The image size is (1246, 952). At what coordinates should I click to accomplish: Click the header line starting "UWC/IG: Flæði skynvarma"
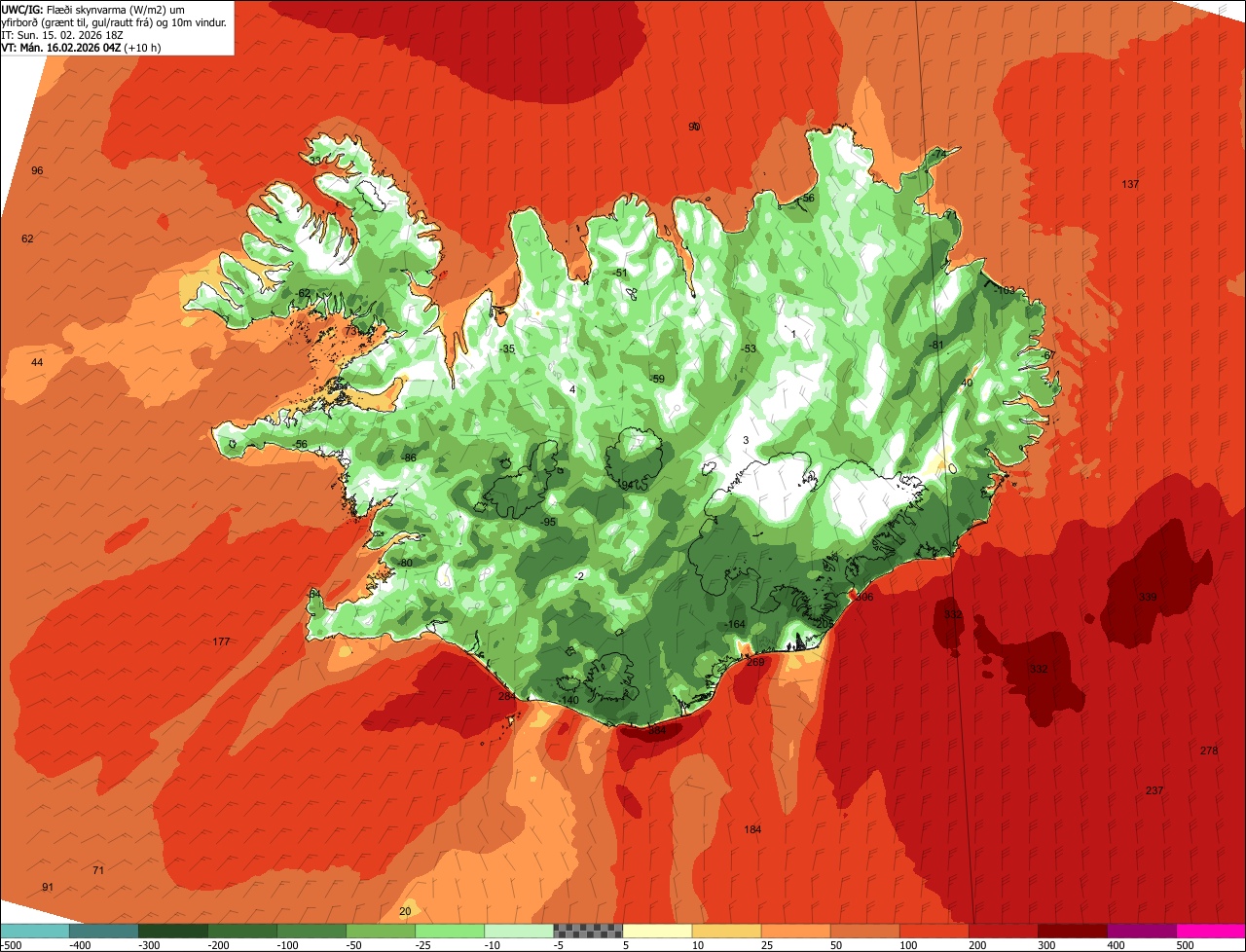coord(94,9)
